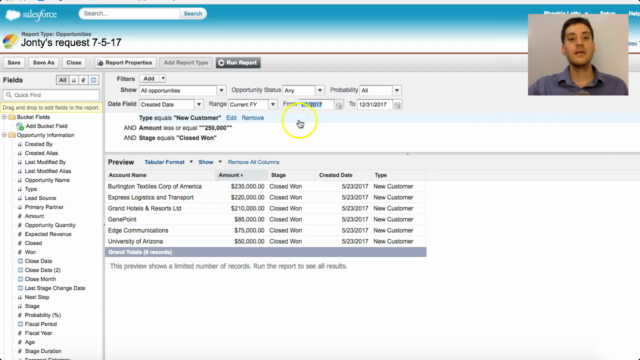This screenshot has width=640, height=360.
Task: Select Grand Hotels & Resorts Ltd cell
Action: pyautogui.click(x=144, y=209)
